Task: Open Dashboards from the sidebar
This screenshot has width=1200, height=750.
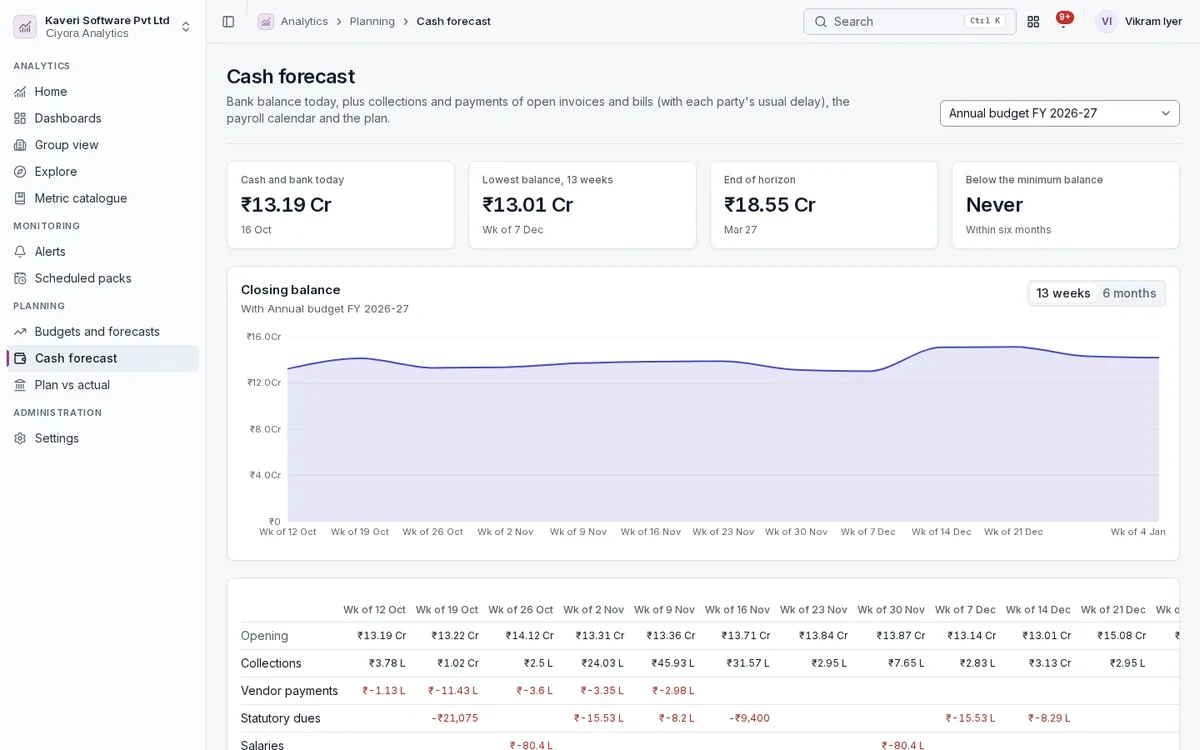Action: coord(102,118)
